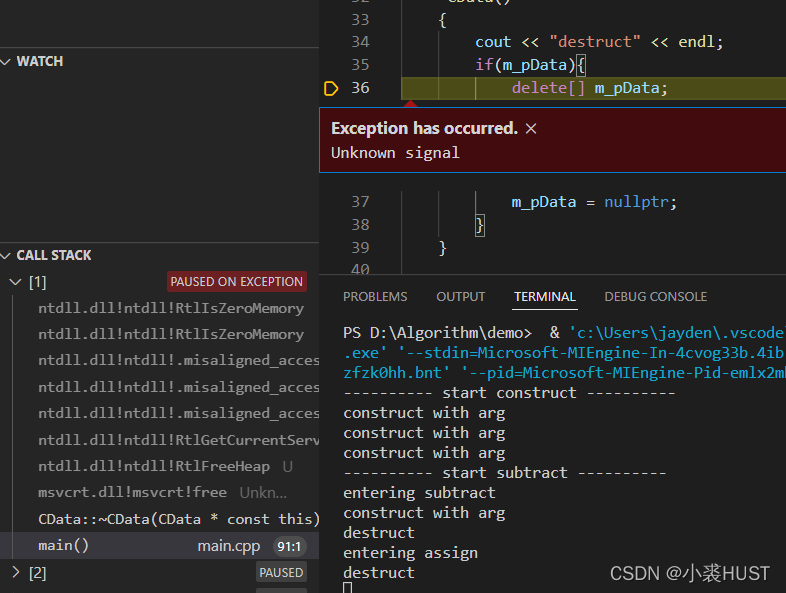Viewport: 786px width, 593px height.
Task: Select the topmost RtlIsZeroMemory stack frame
Action: (170, 308)
